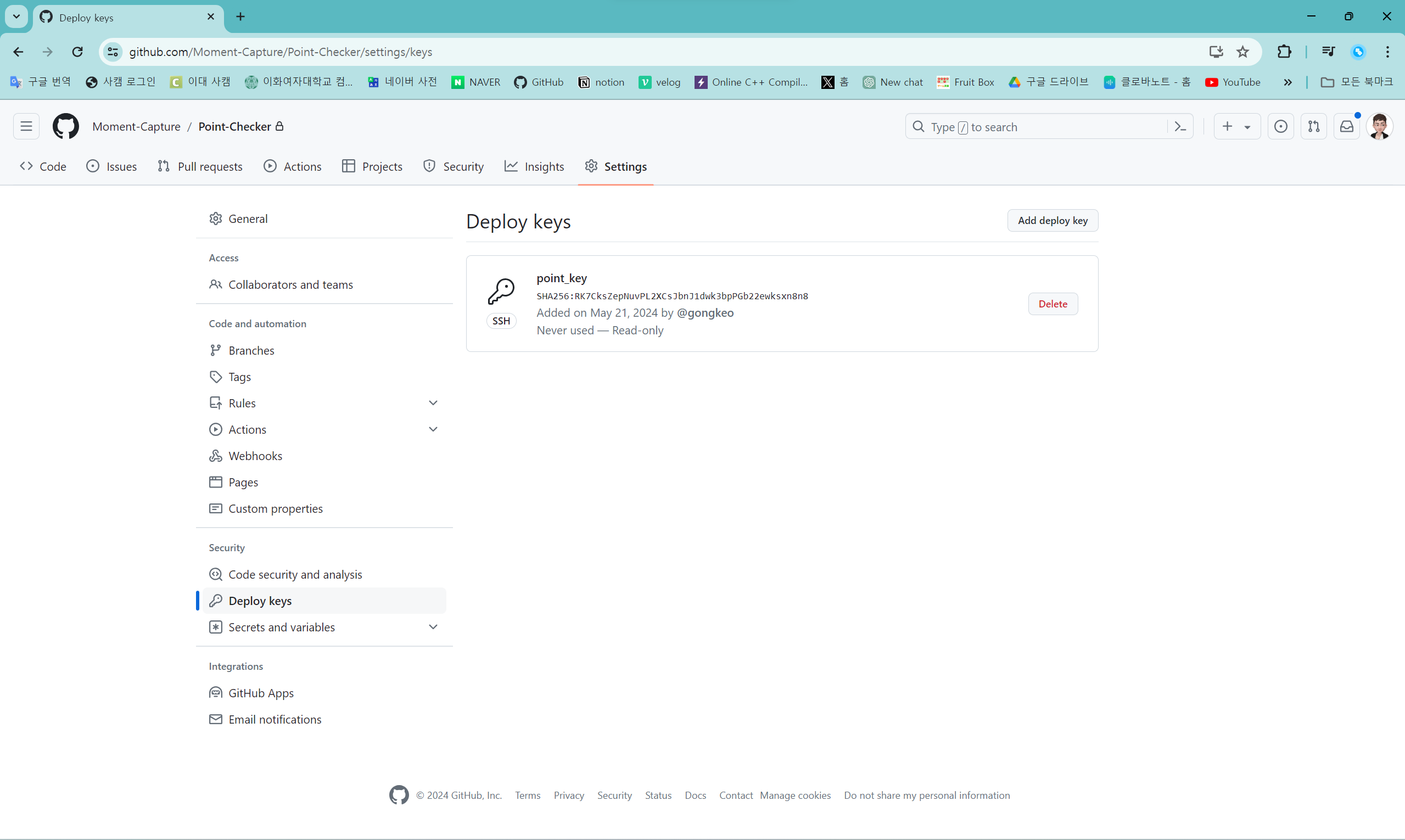Click the user profile avatar

coord(1380,126)
